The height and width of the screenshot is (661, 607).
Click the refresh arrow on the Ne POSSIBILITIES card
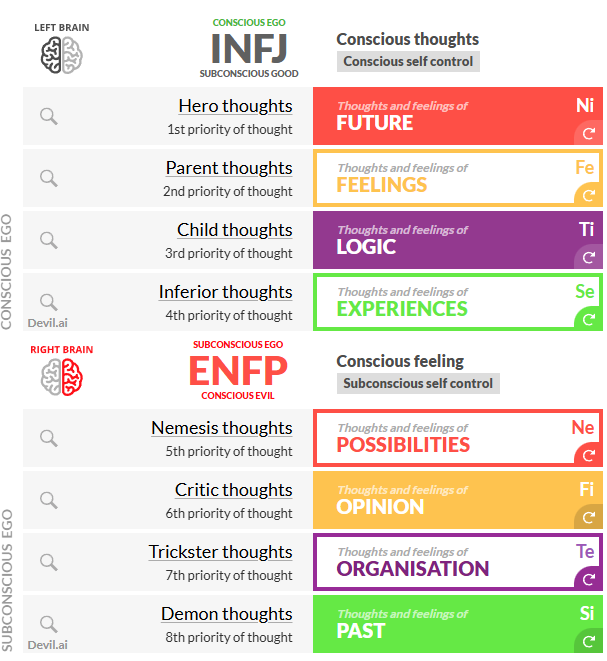588,455
